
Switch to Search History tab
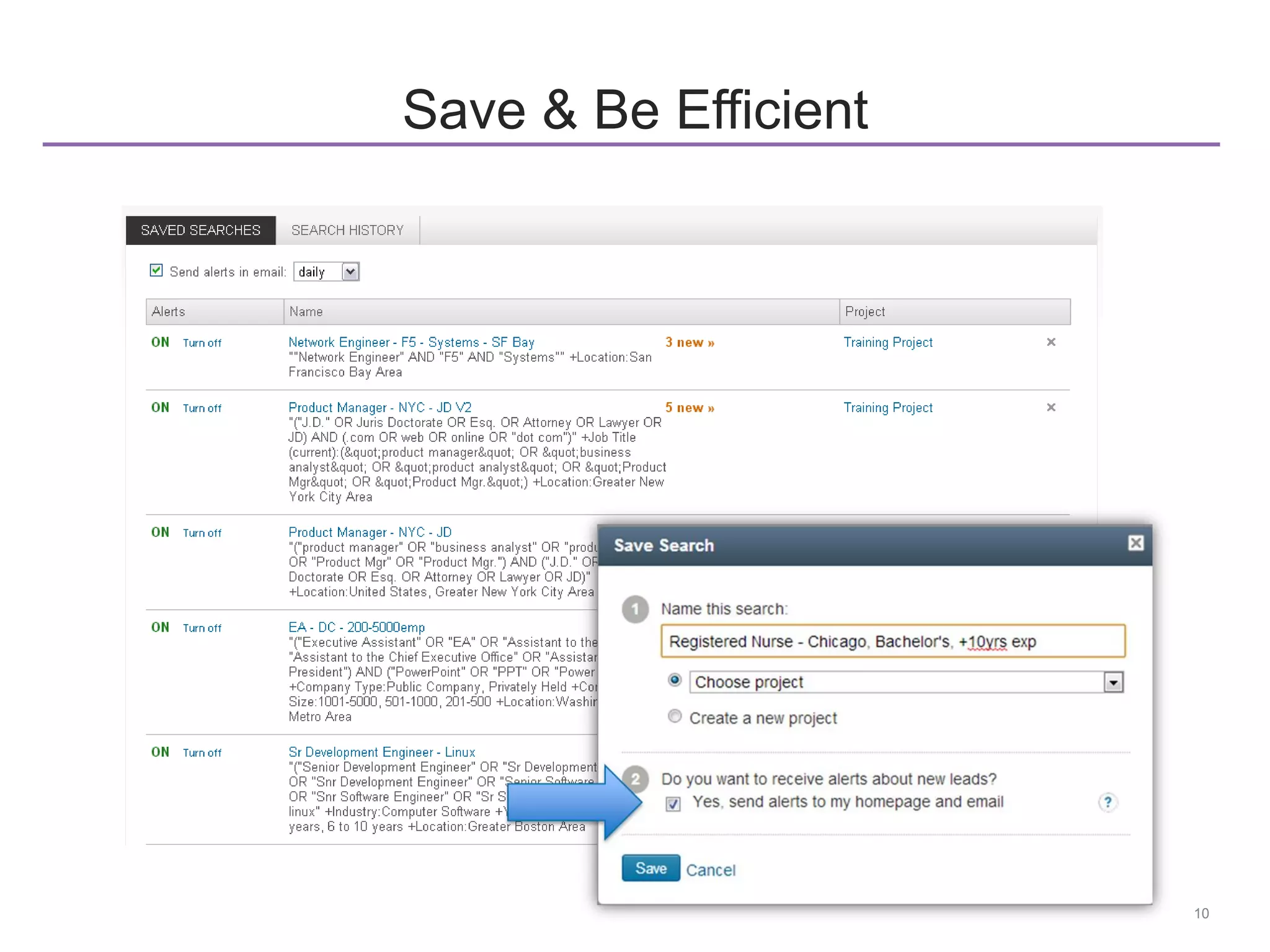click(347, 230)
